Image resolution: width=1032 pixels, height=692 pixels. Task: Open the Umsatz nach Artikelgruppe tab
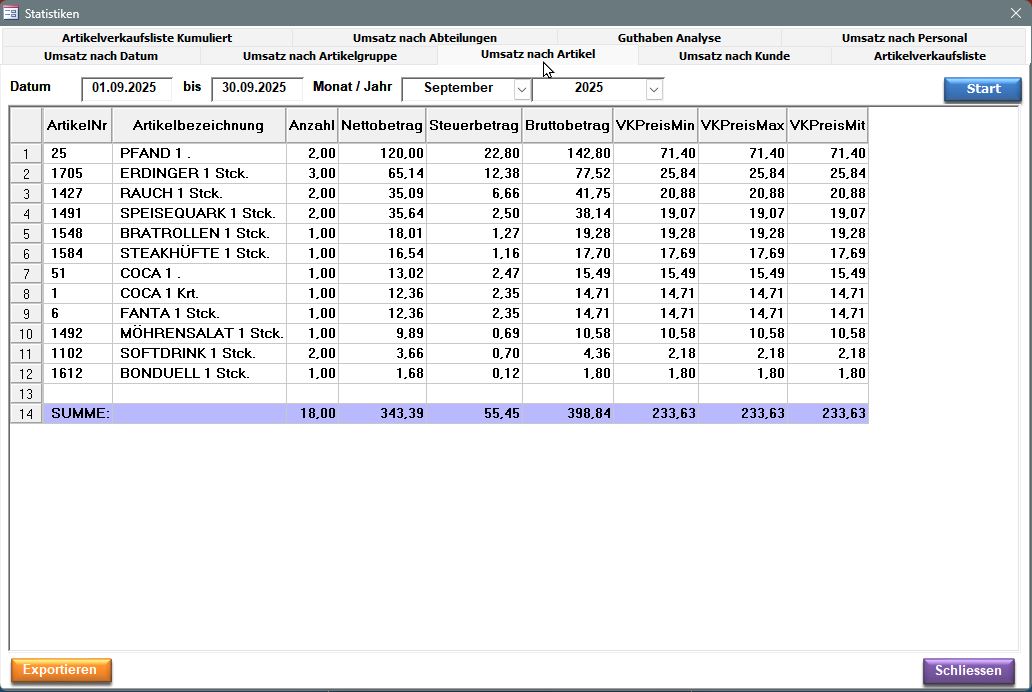click(319, 56)
